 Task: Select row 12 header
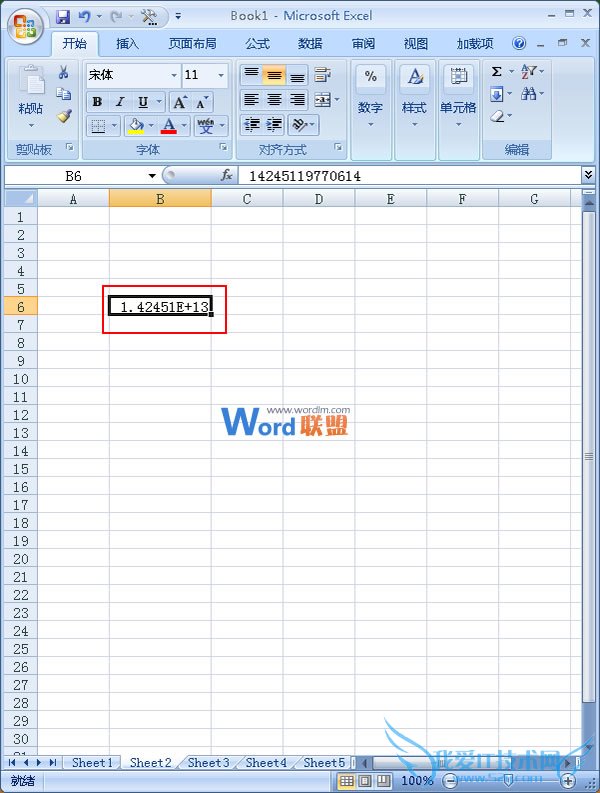[x=20, y=415]
